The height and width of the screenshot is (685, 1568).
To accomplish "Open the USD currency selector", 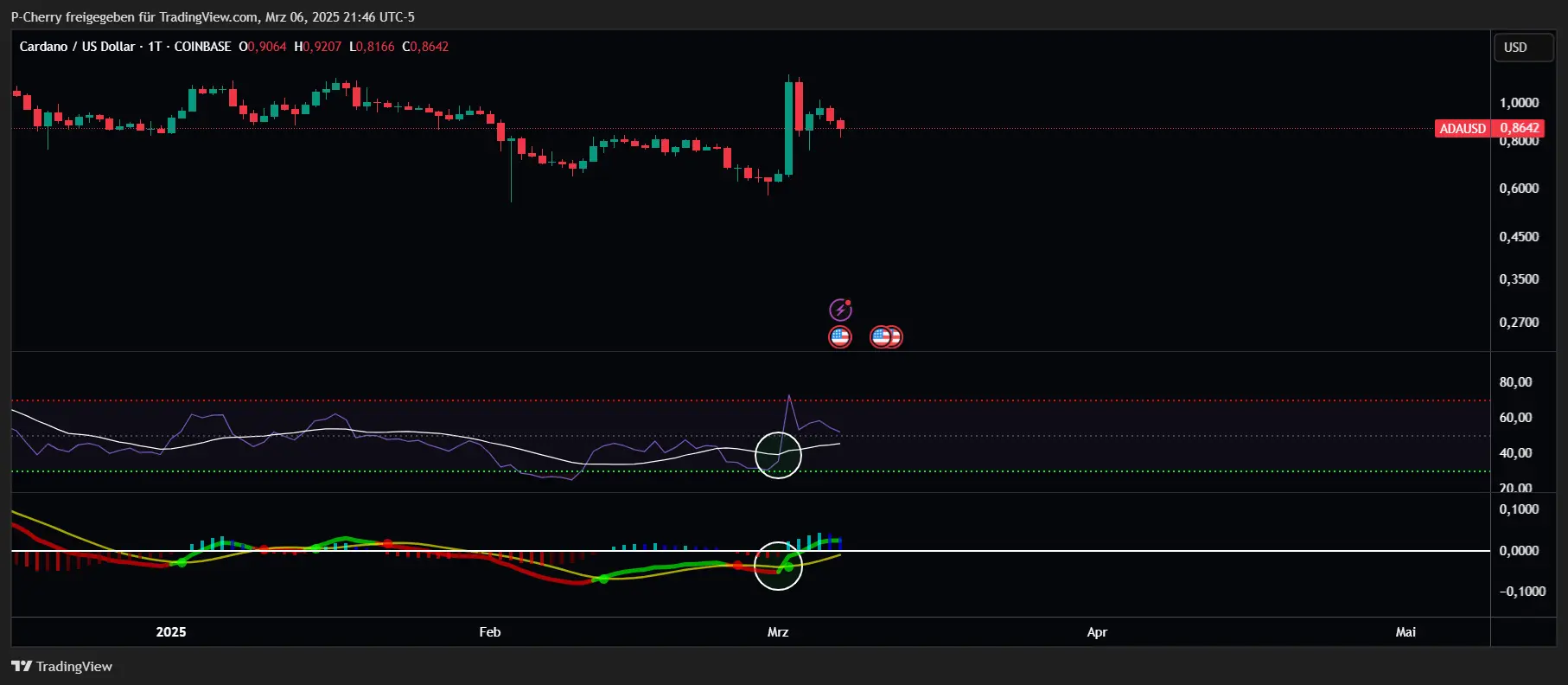I will pyautogui.click(x=1524, y=48).
